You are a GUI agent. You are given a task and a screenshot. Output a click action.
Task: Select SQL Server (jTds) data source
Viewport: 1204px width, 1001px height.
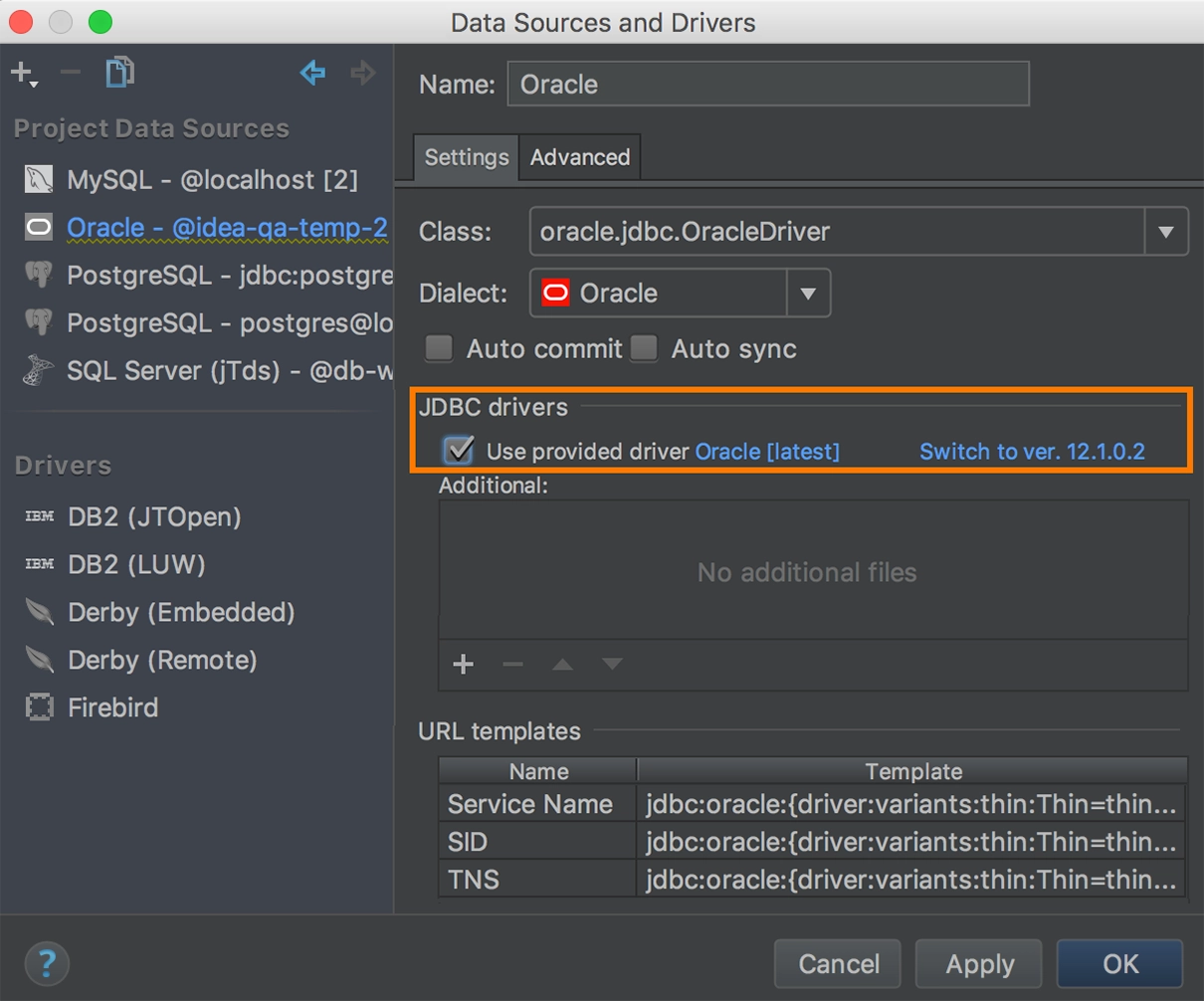point(230,371)
